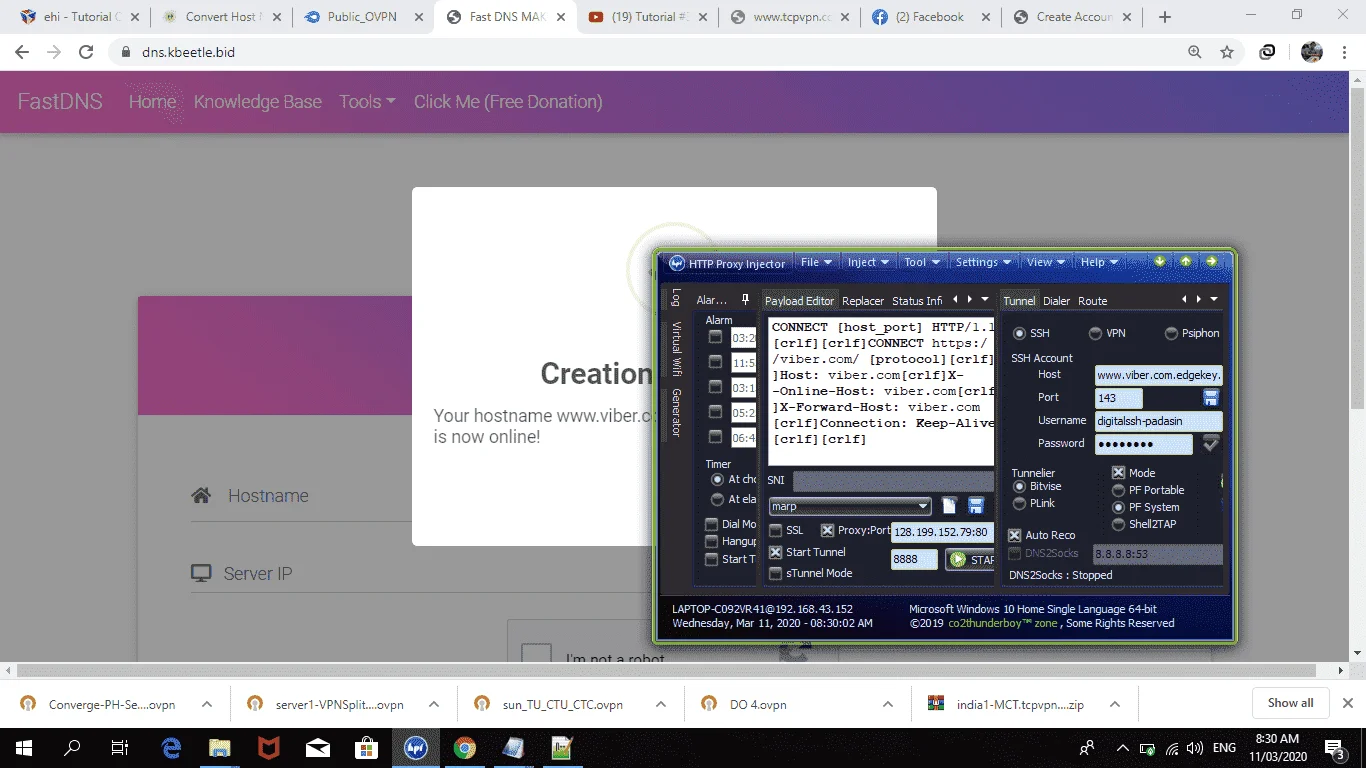Click the 8888 local port field
Viewport: 1366px width, 768px height.
coord(914,560)
